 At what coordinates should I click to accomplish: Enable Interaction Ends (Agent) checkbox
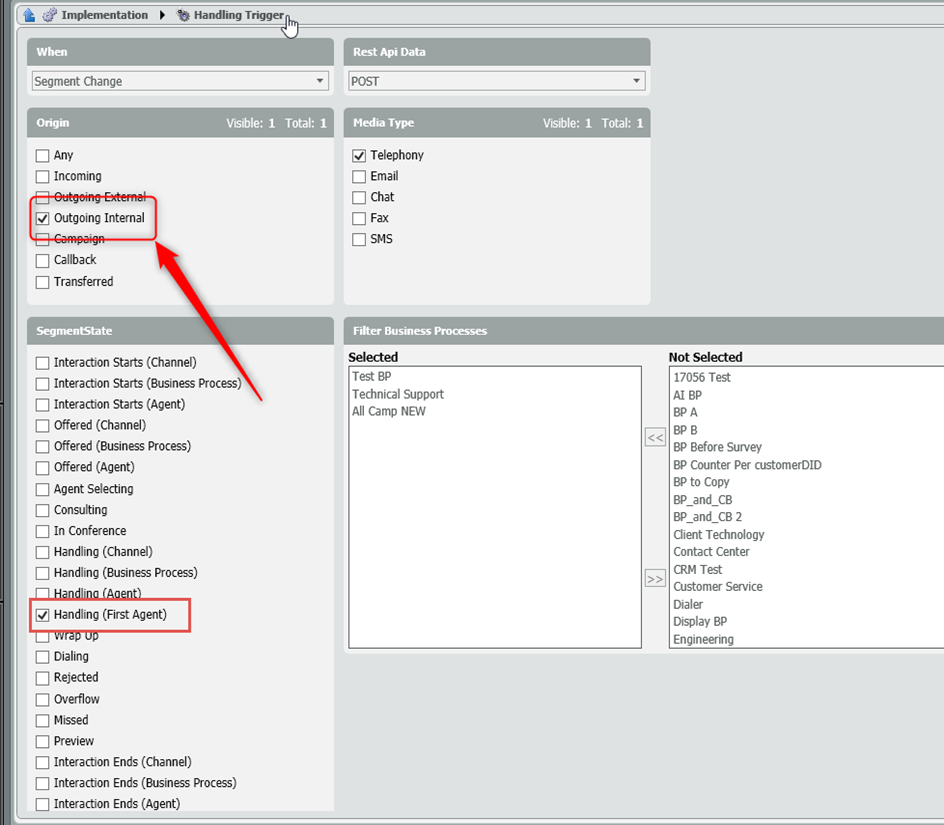42,804
